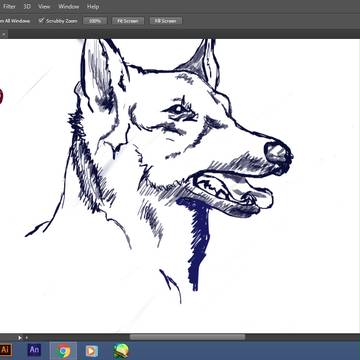Open Adobe Animate from taskbar
Viewport: 360px width, 360px height.
pyautogui.click(x=34, y=350)
